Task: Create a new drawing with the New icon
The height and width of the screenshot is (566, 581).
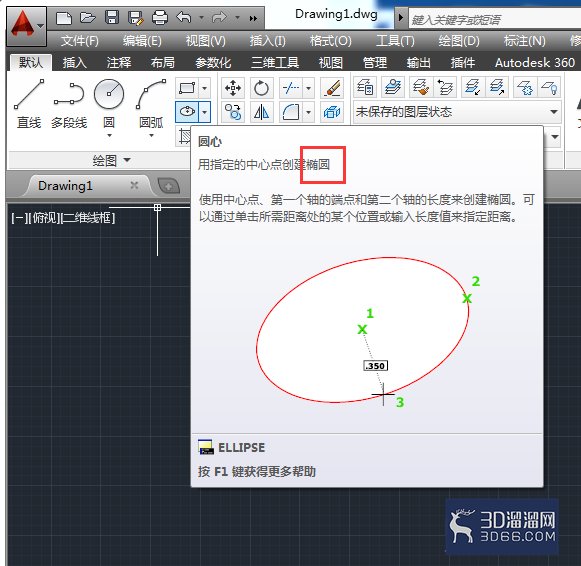Action: tap(64, 18)
